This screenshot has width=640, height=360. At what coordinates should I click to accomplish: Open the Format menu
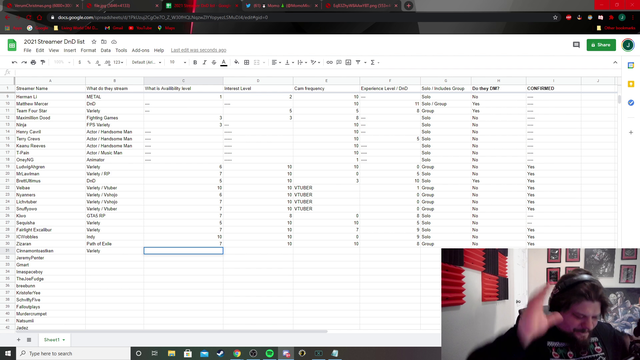point(88,50)
